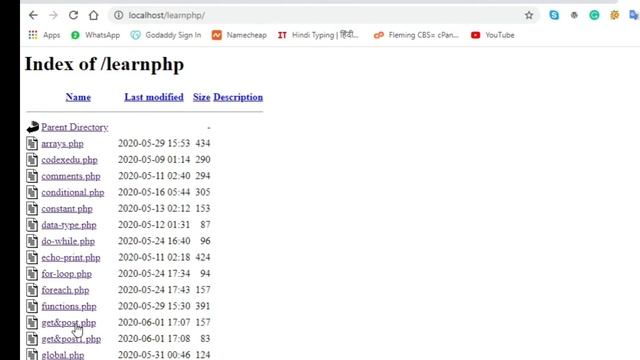640x360 pixels.
Task: Click the date 2020-06-01 17:08
Action: (154, 339)
